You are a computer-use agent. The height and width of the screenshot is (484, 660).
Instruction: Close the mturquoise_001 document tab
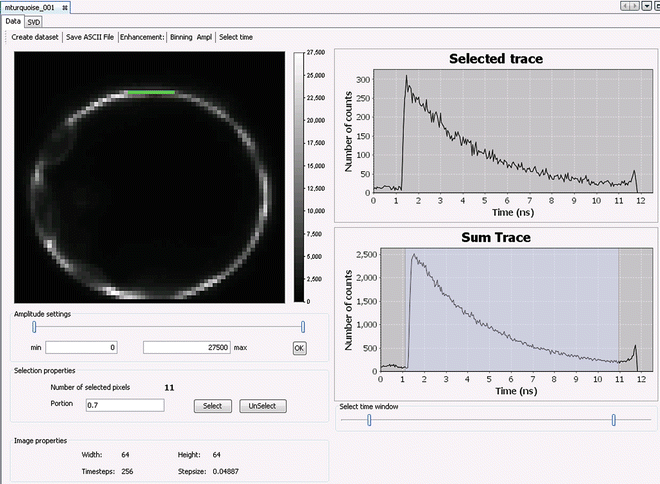[x=66, y=7]
